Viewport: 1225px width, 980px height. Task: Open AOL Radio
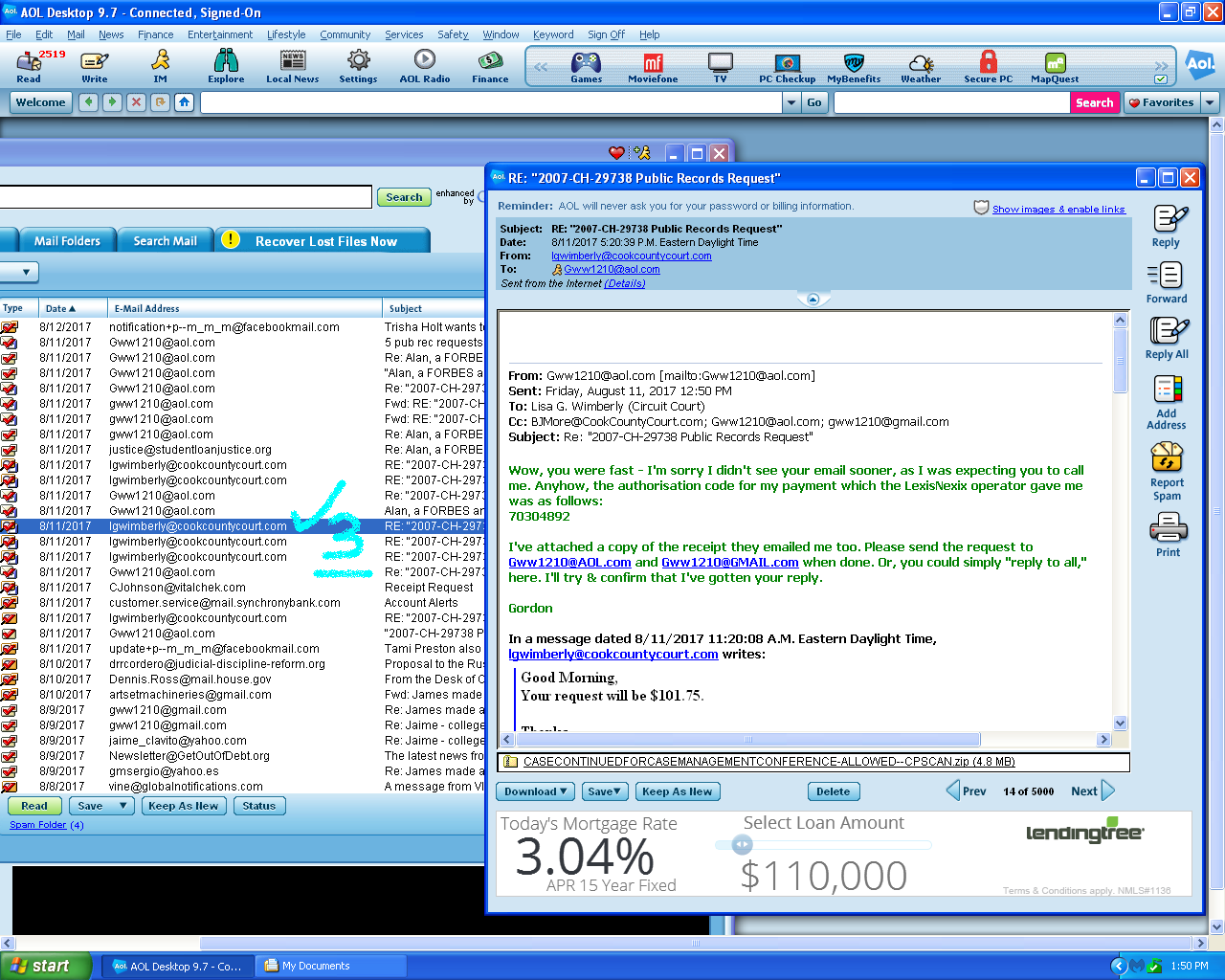pos(423,65)
